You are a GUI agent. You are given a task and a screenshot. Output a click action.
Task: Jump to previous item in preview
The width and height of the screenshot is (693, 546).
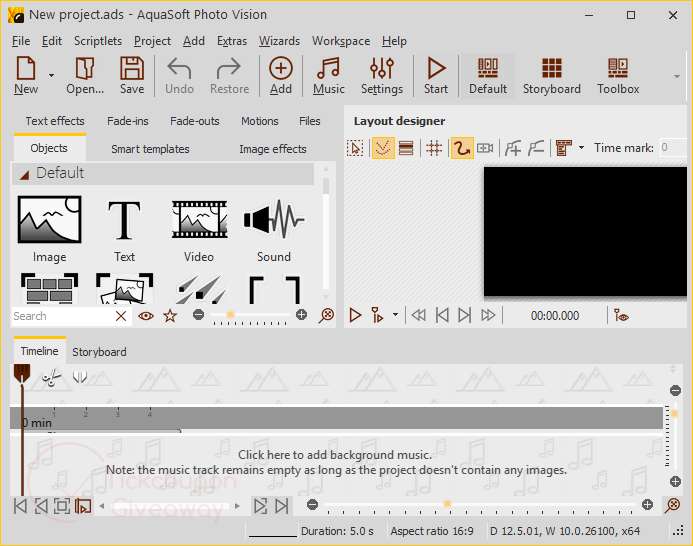tap(442, 315)
